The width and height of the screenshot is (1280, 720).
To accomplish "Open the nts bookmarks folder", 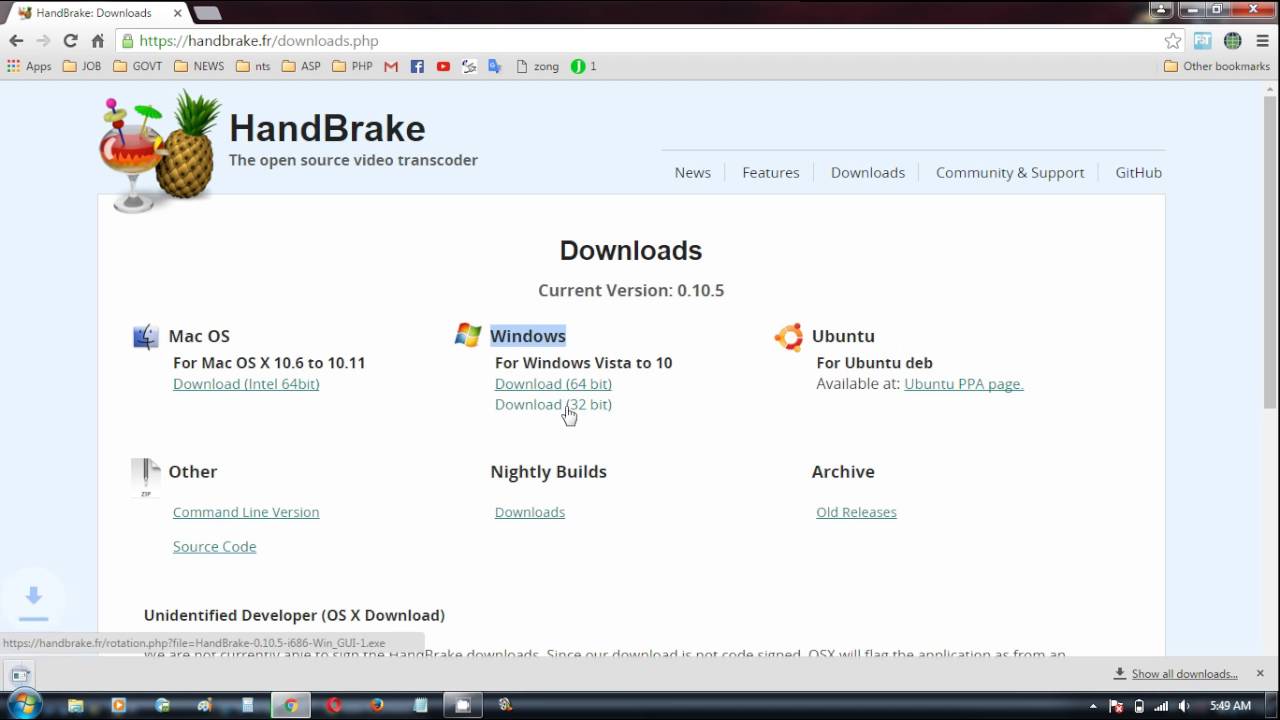I will pyautogui.click(x=253, y=66).
